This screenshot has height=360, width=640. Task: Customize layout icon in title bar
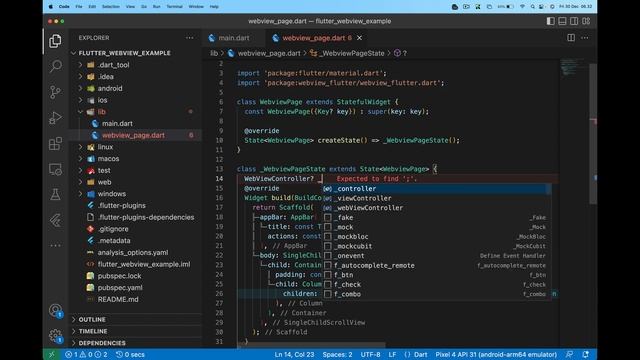pos(586,21)
